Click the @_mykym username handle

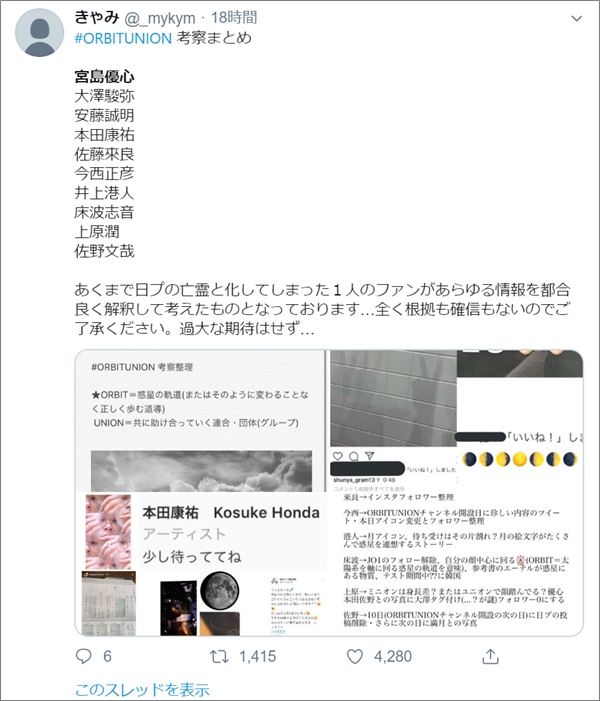tap(160, 18)
